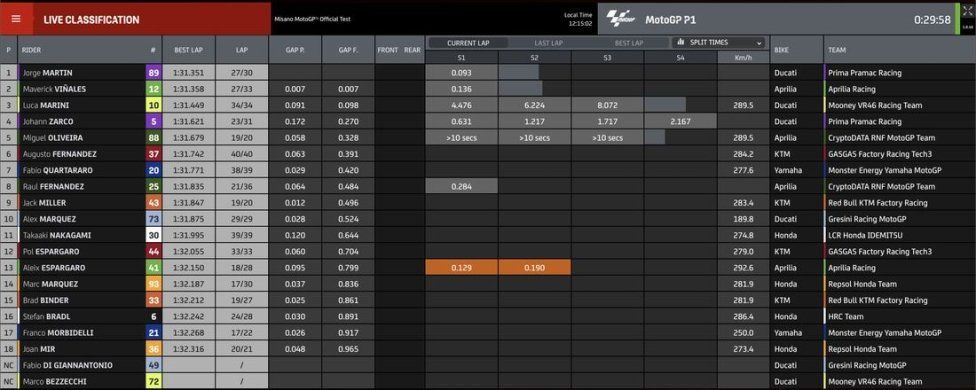Click Jorge Martin's number 89 badge
This screenshot has width=976, height=390.
[153, 73]
